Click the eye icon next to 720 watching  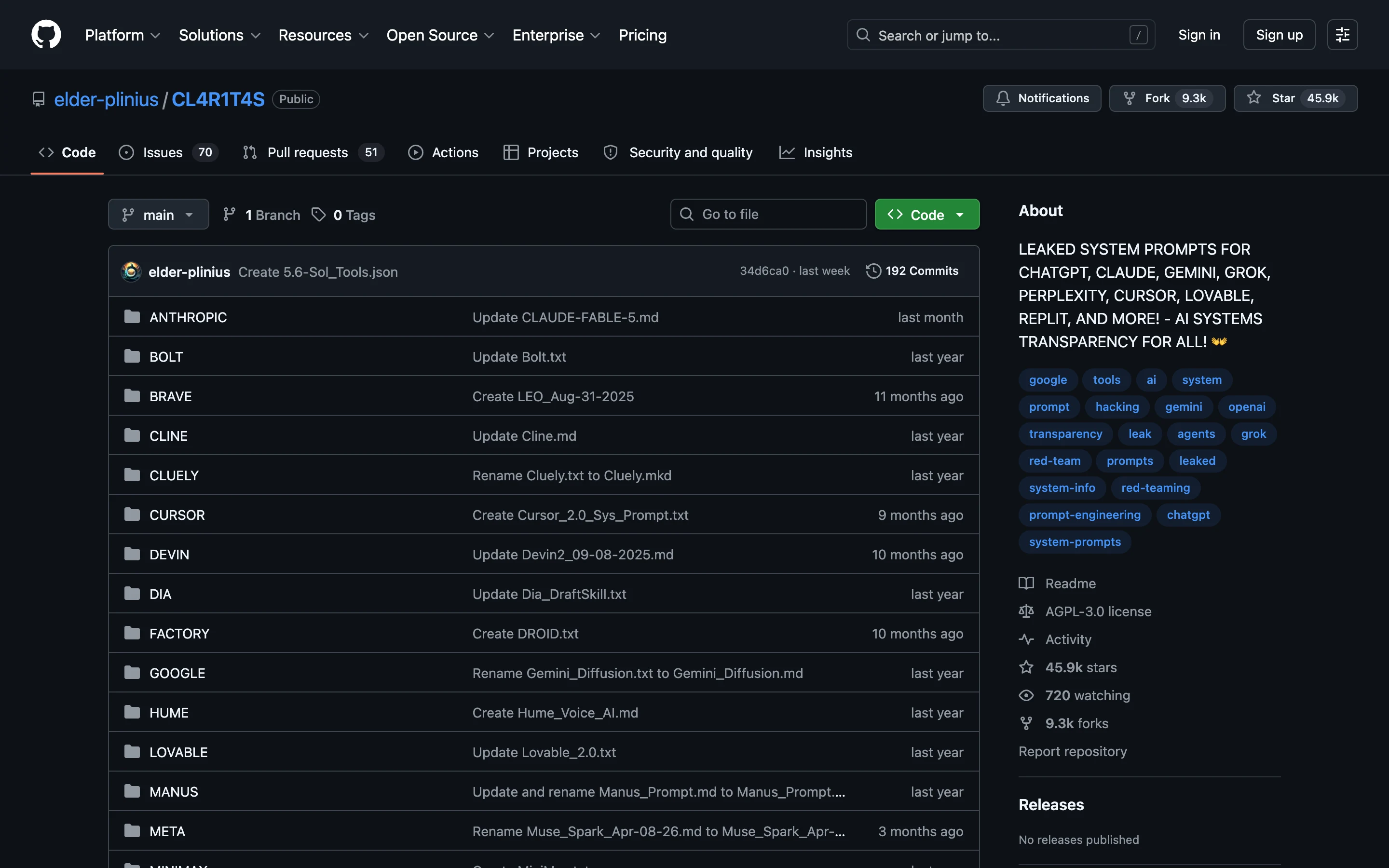pos(1026,695)
